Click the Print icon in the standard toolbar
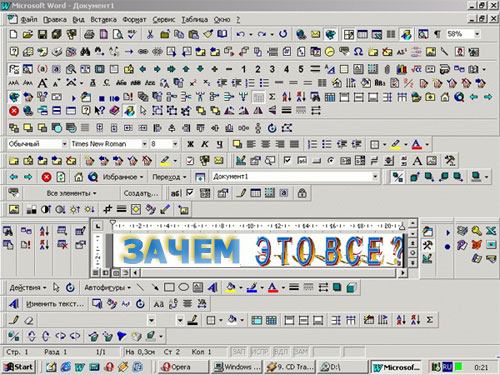Image resolution: width=500 pixels, height=375 pixels. pos(89,34)
